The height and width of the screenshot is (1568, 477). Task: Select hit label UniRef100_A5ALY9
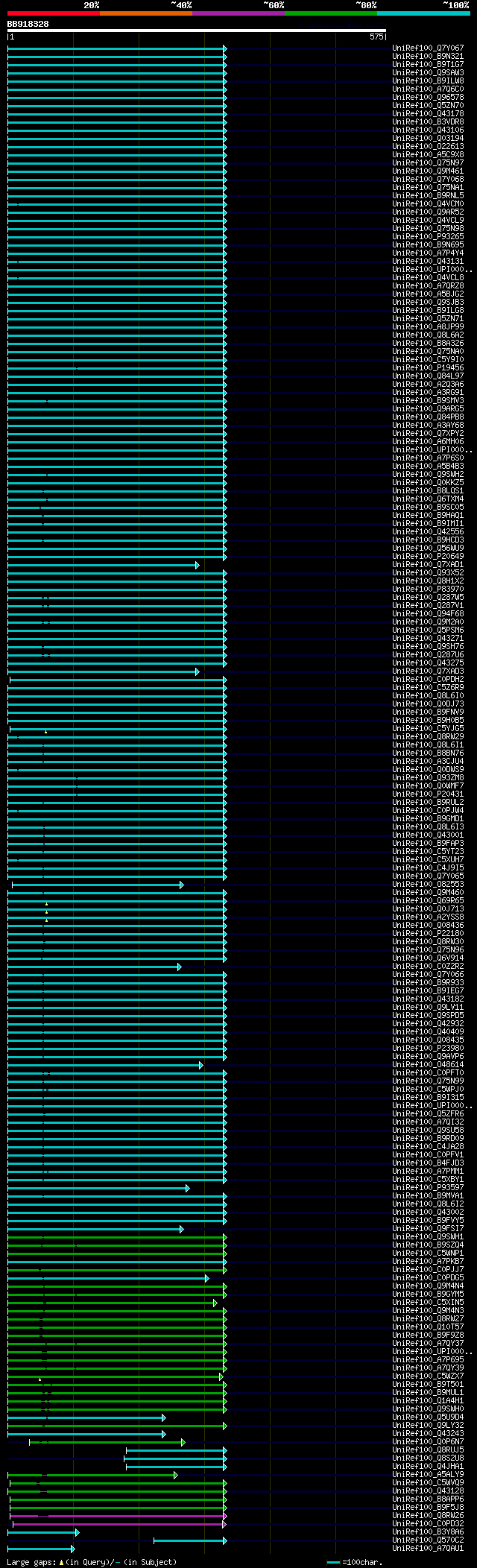[428, 1475]
